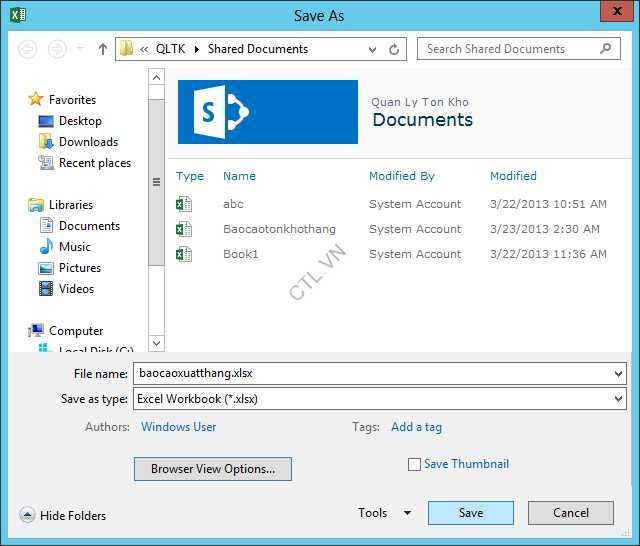Click the navigation pane scrollbar thumb
640x546 pixels.
156,181
